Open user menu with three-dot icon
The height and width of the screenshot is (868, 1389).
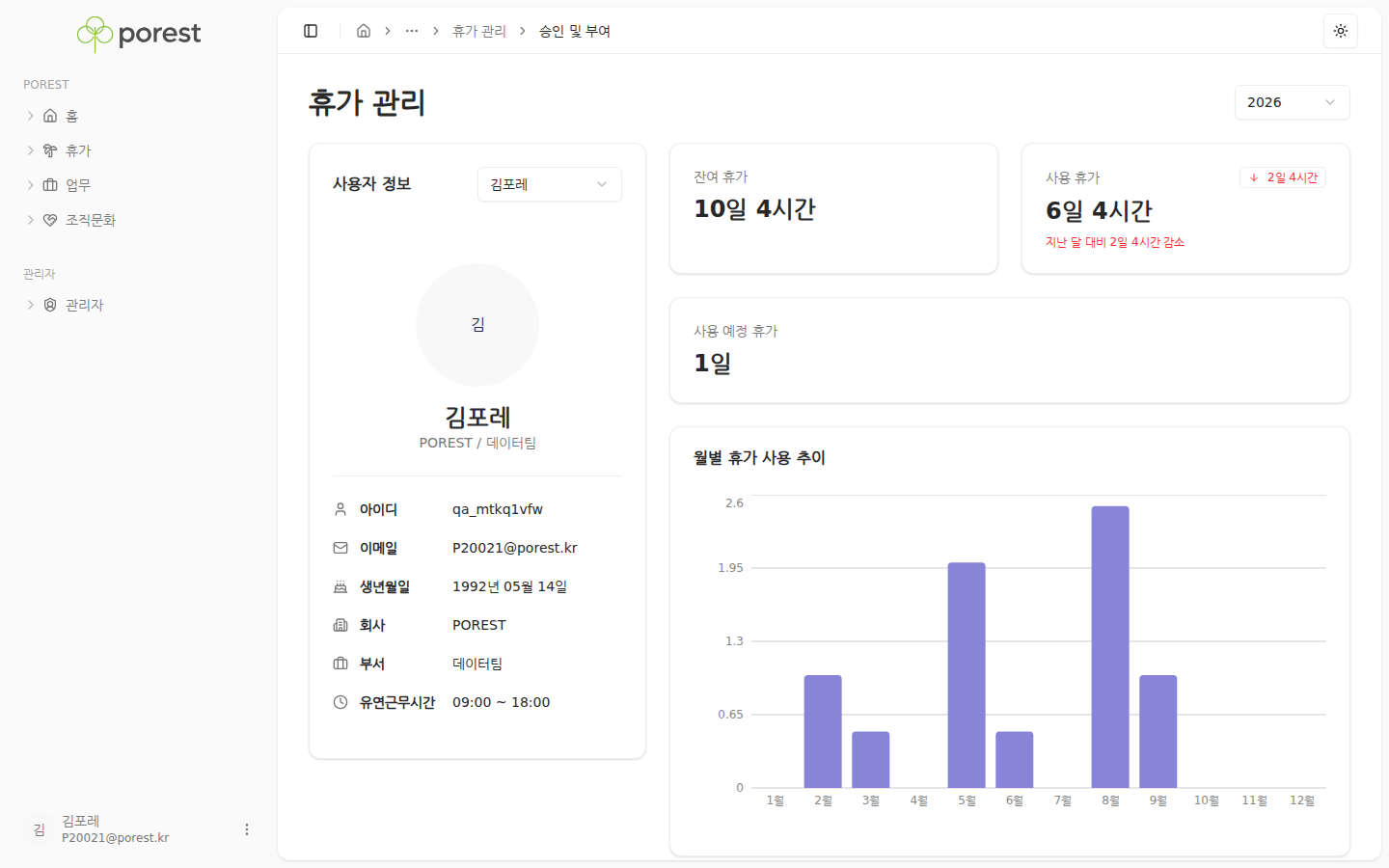pos(247,829)
